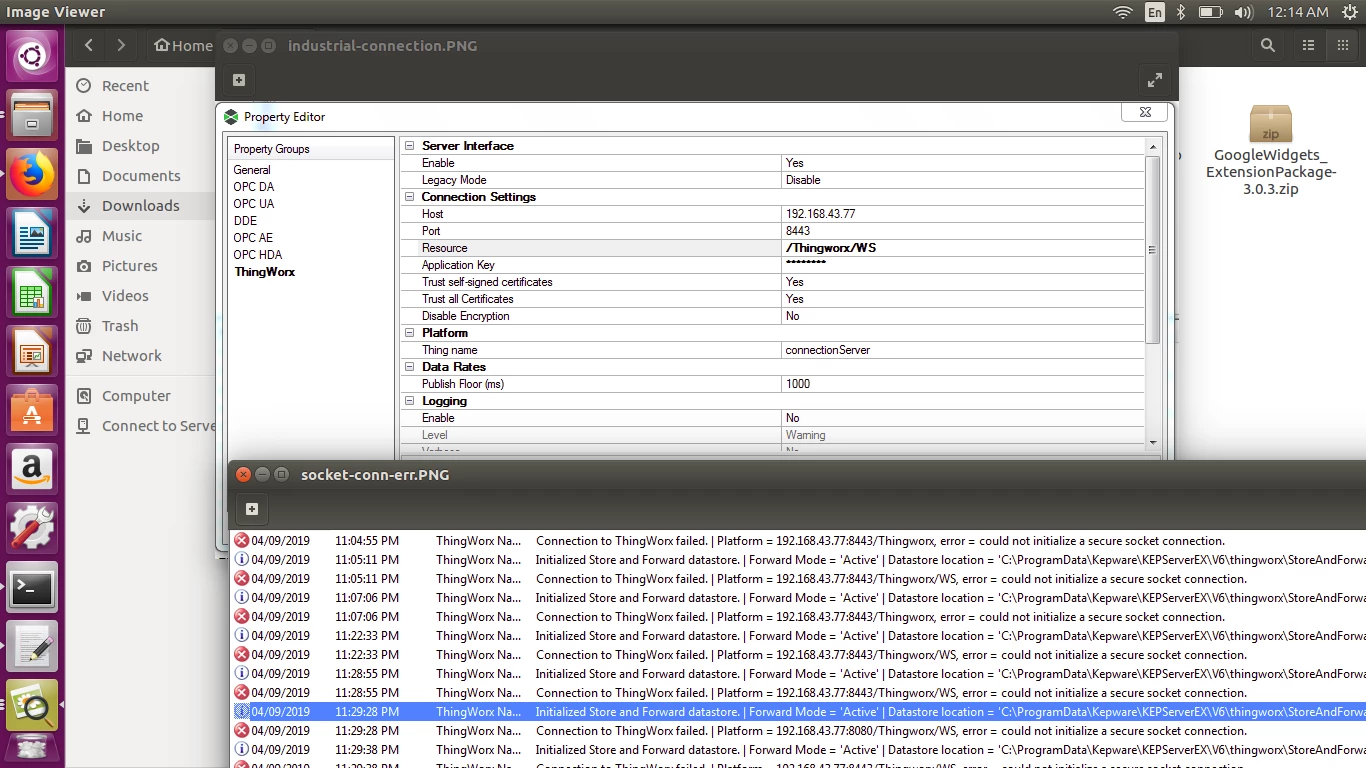Collapse the Data Rates section

click(408, 367)
